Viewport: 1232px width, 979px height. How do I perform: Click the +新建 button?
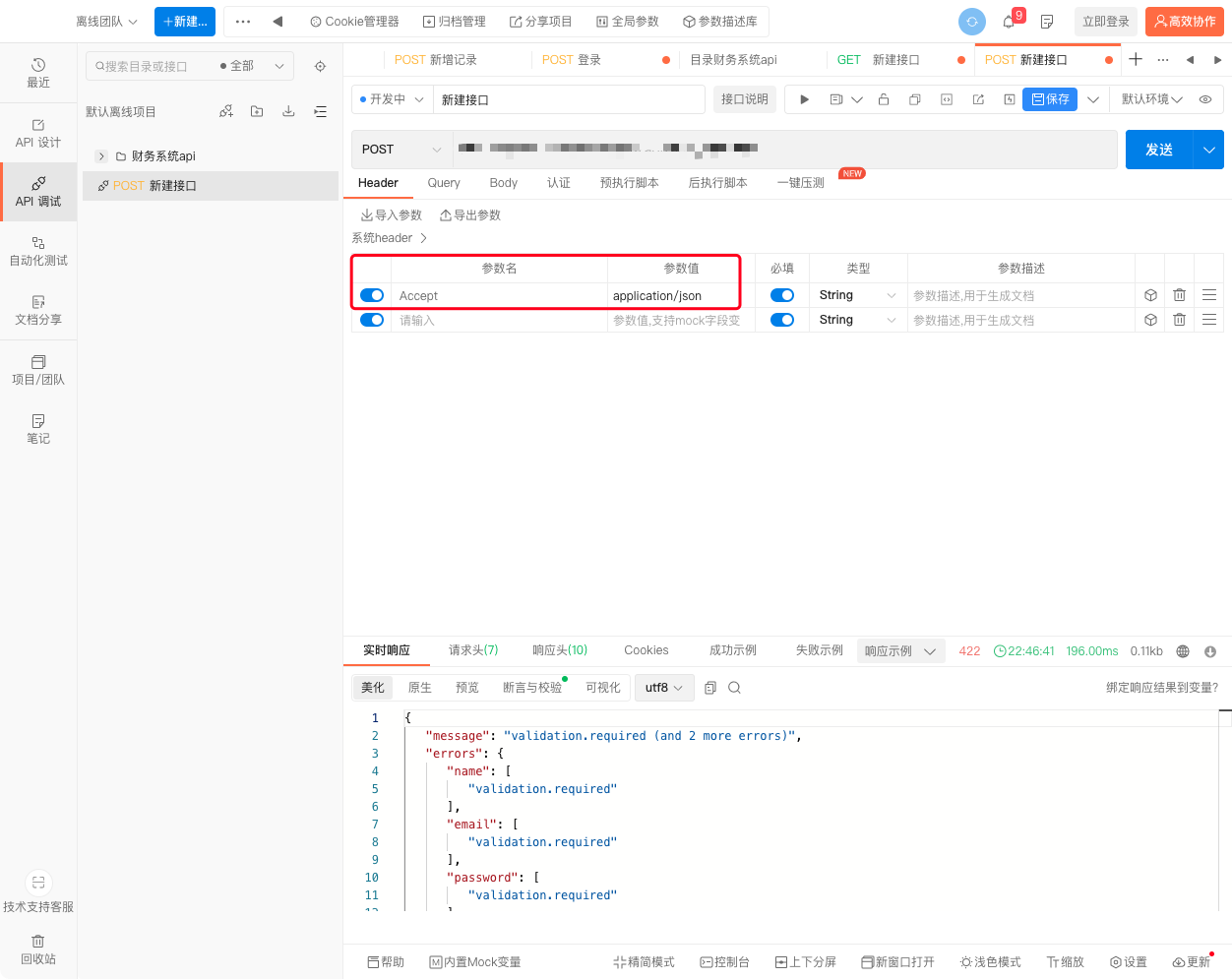(x=185, y=22)
